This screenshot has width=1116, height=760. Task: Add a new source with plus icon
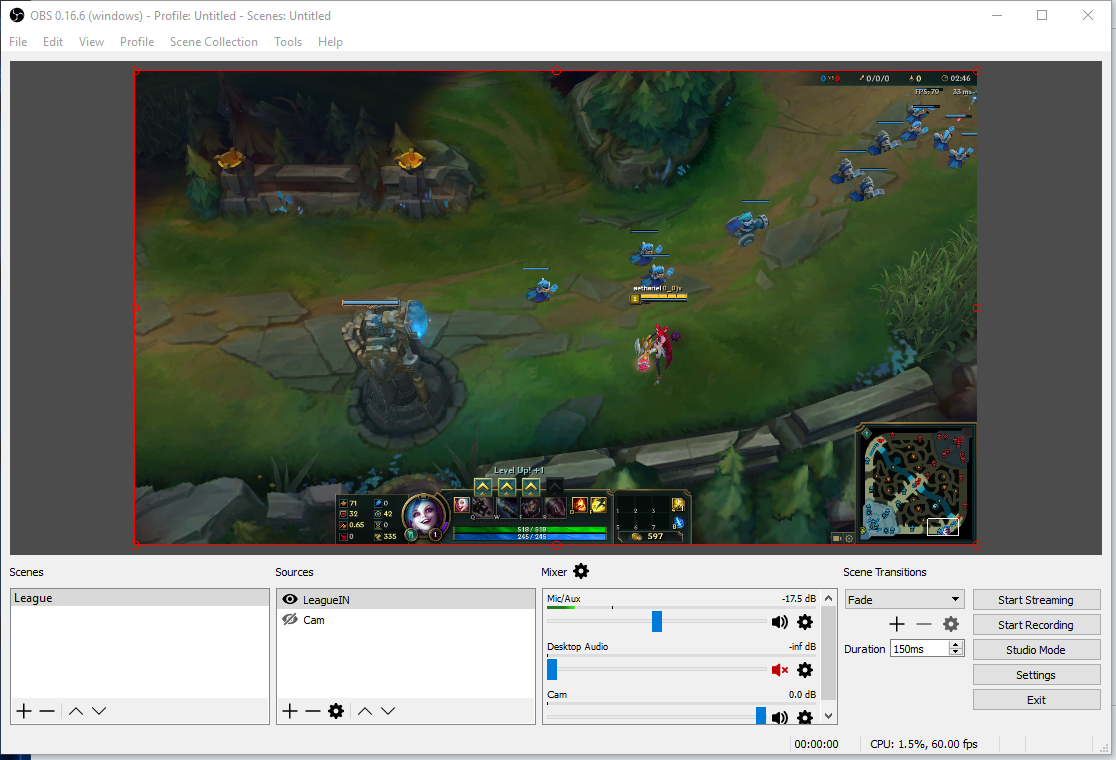290,711
